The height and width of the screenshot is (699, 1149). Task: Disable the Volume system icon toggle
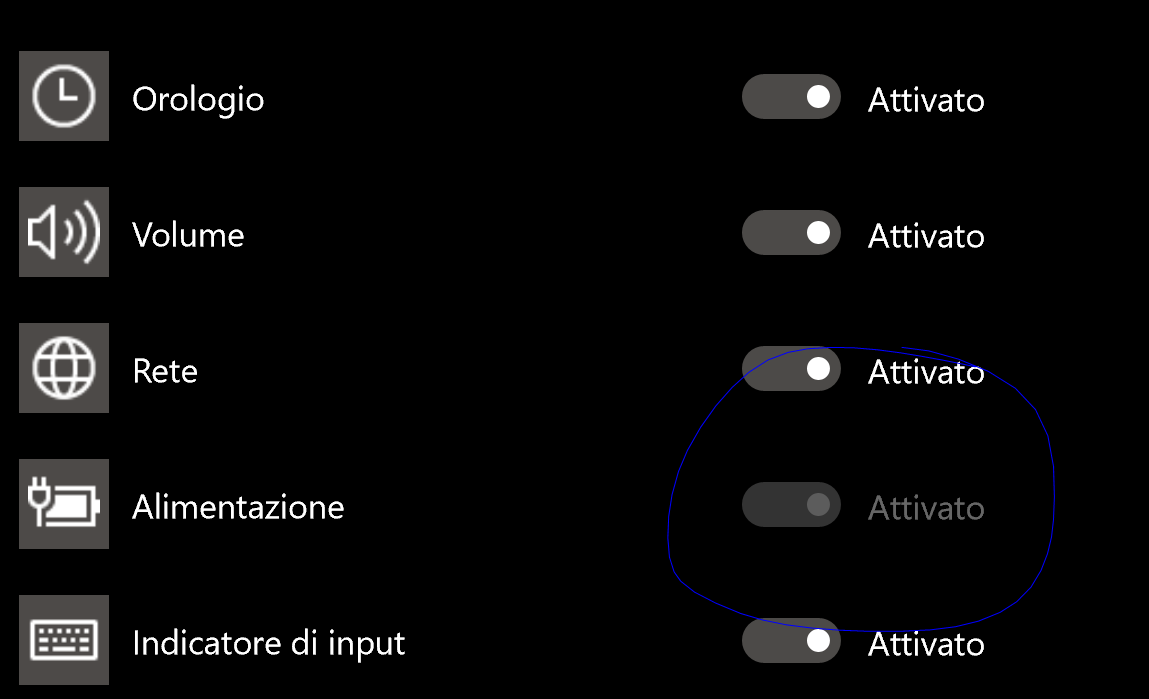coord(790,233)
